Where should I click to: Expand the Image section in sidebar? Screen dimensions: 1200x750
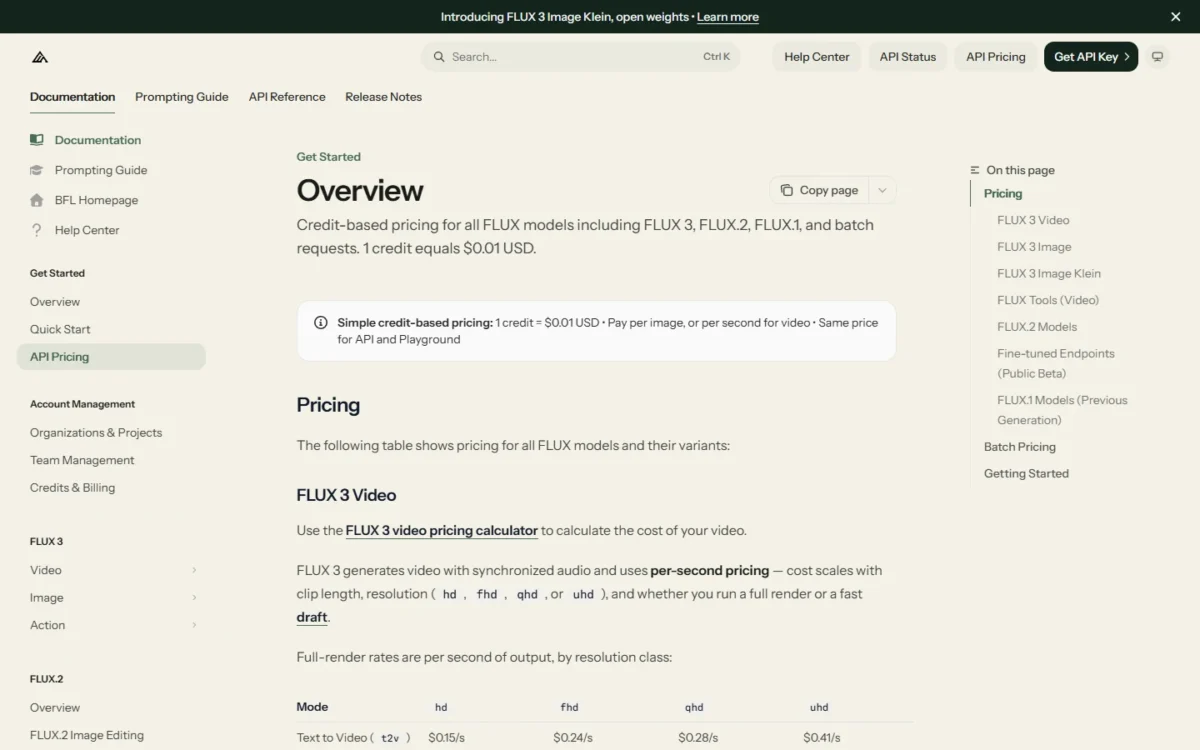click(x=194, y=598)
